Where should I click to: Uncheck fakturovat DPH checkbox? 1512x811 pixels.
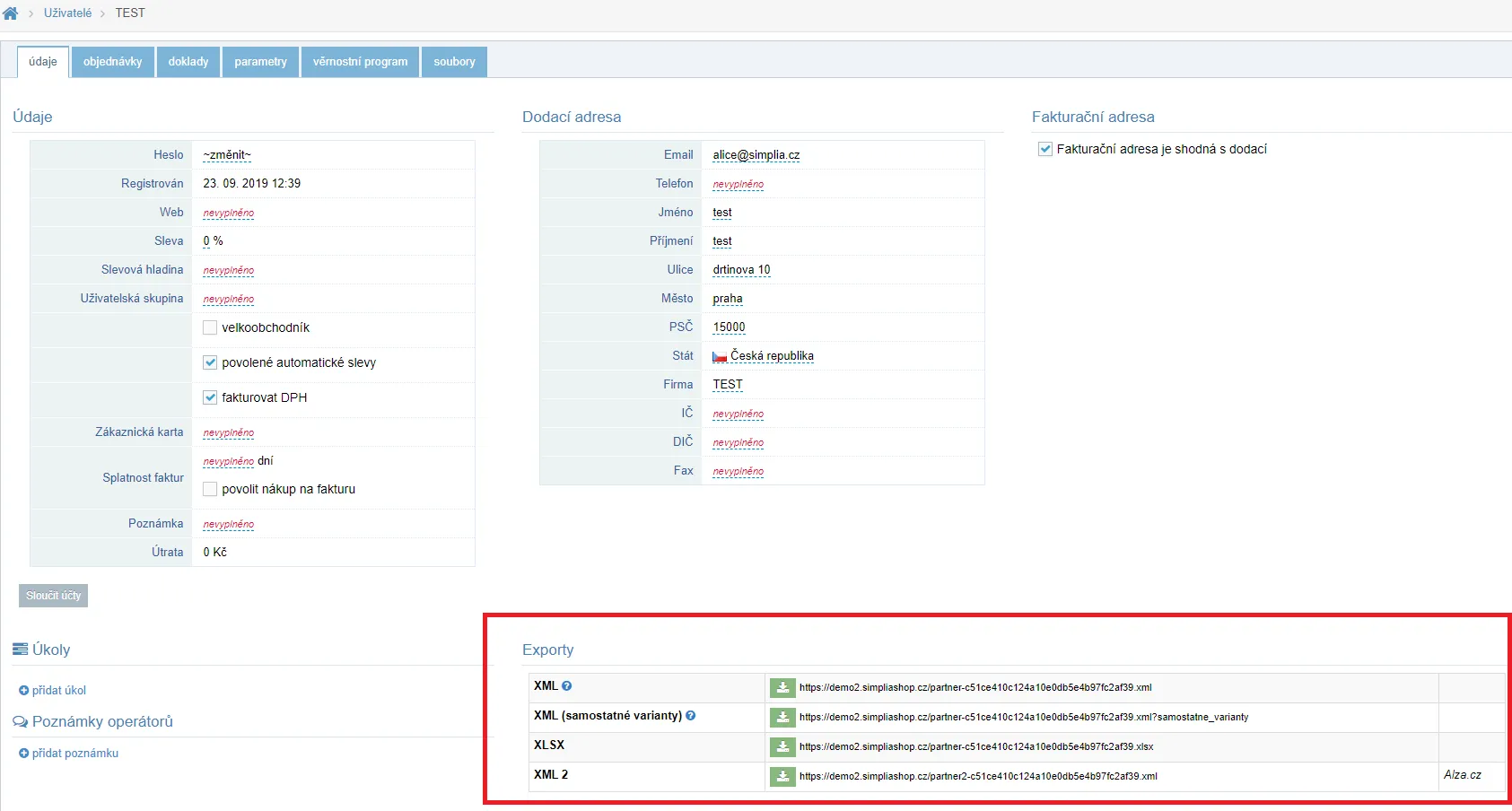(210, 397)
